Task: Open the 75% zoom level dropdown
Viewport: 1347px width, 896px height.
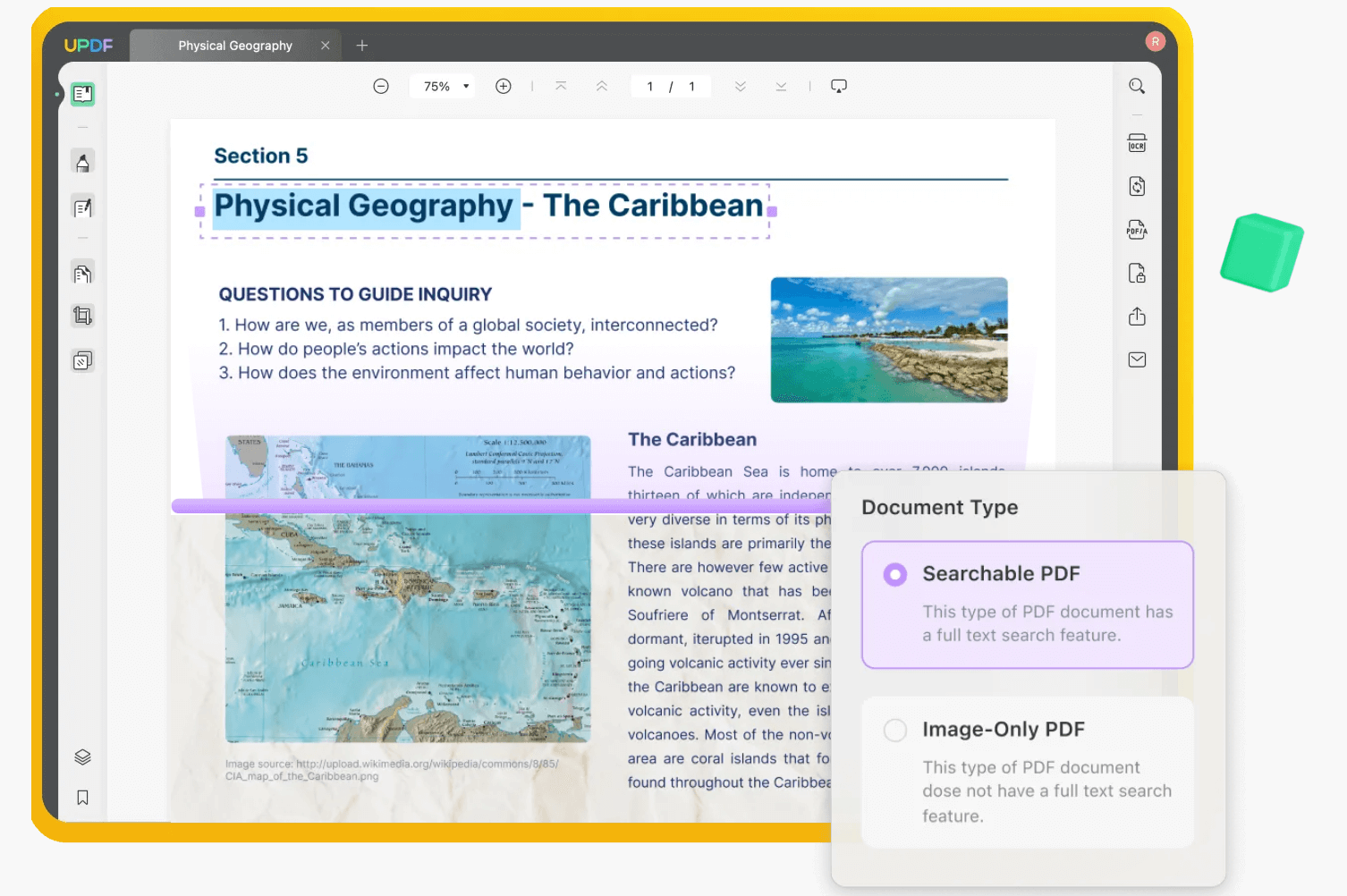Action: 441,86
